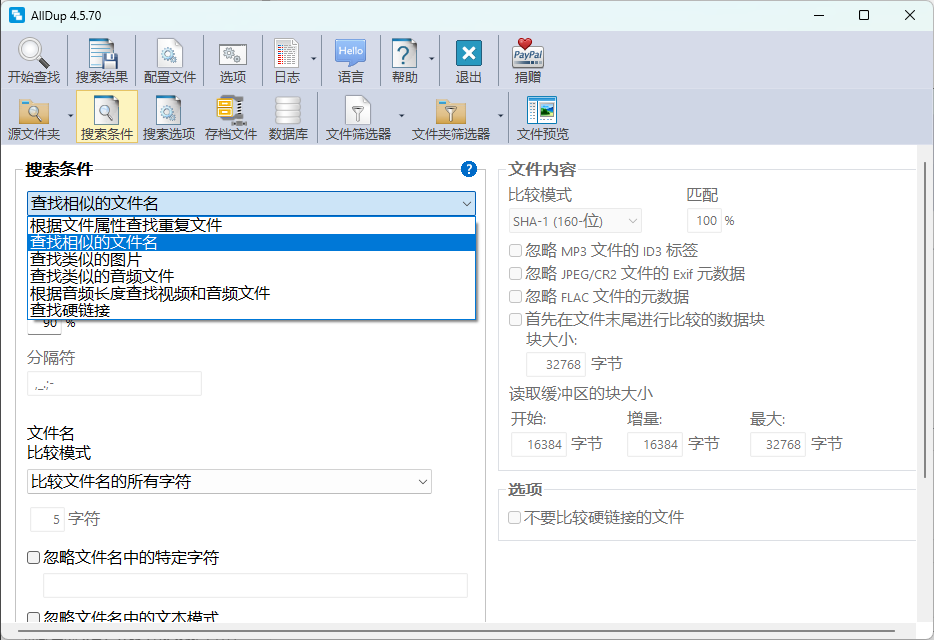This screenshot has height=640, width=934.
Task: Click AllDup app icon in title bar
Action: point(17,15)
